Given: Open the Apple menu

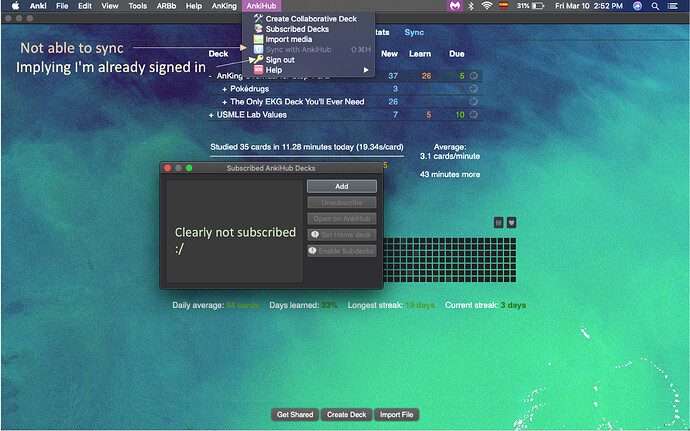Looking at the screenshot, I should point(15,6).
